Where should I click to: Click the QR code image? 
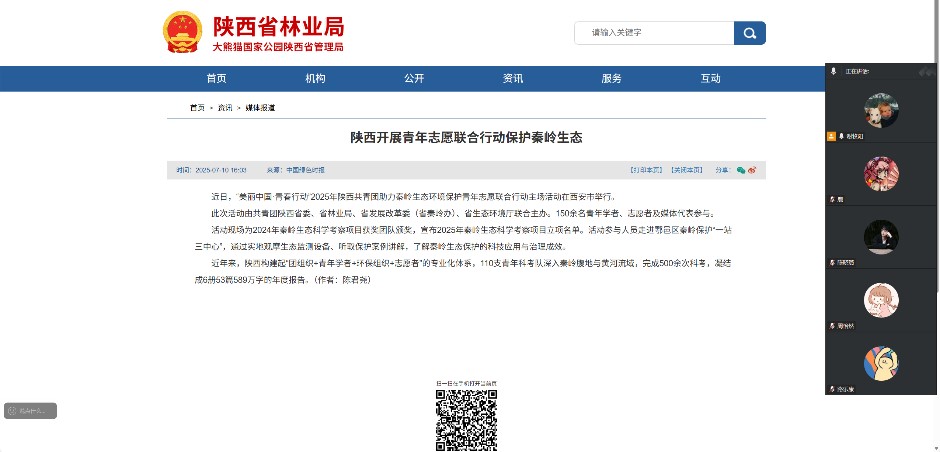pyautogui.click(x=466, y=420)
